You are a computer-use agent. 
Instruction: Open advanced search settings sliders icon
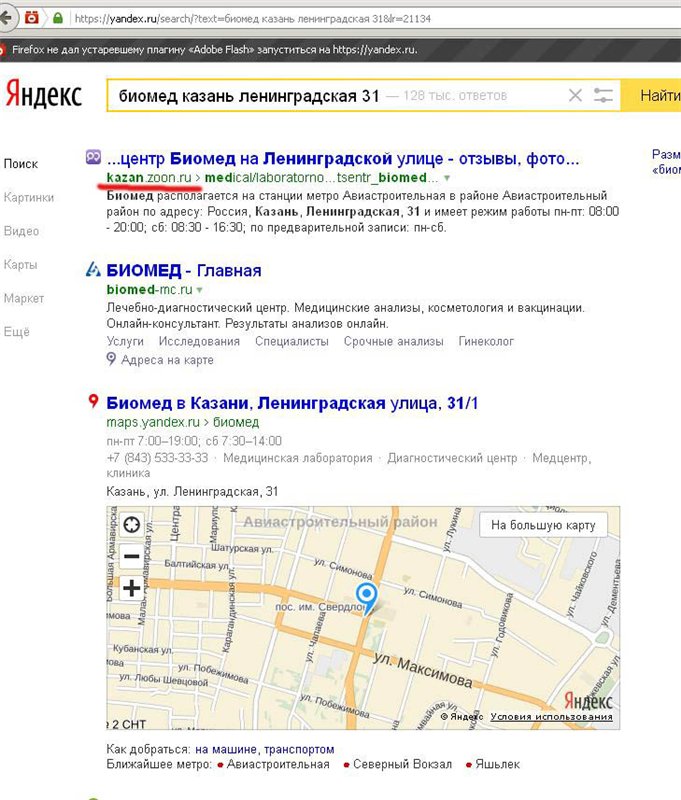point(603,95)
